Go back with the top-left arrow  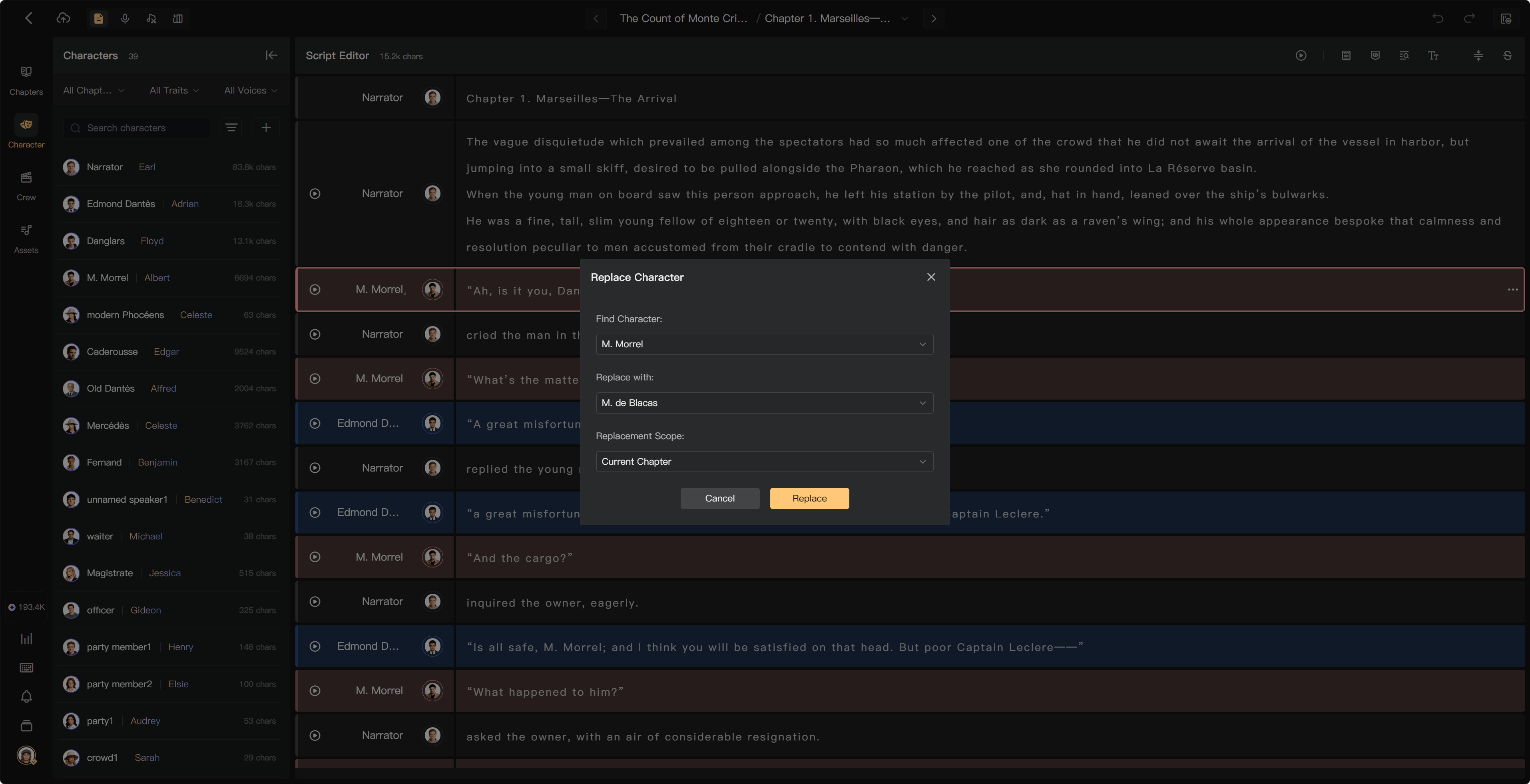28,18
